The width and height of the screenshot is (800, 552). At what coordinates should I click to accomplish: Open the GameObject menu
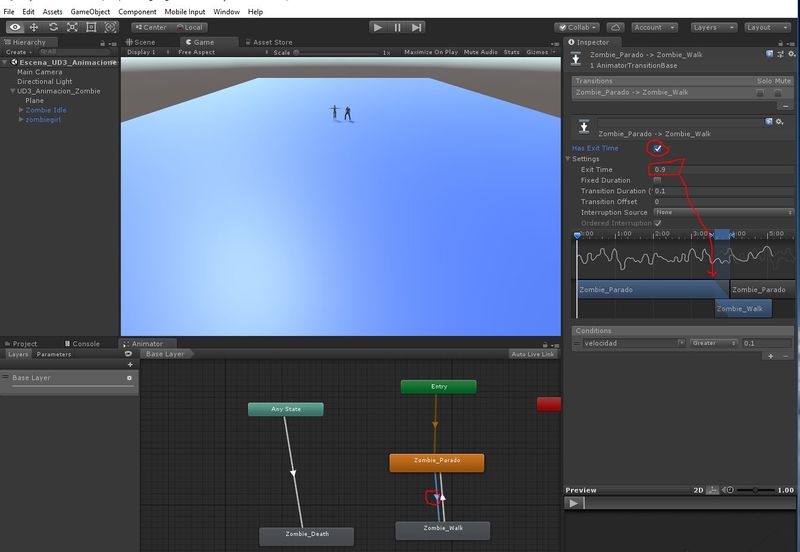(x=90, y=11)
